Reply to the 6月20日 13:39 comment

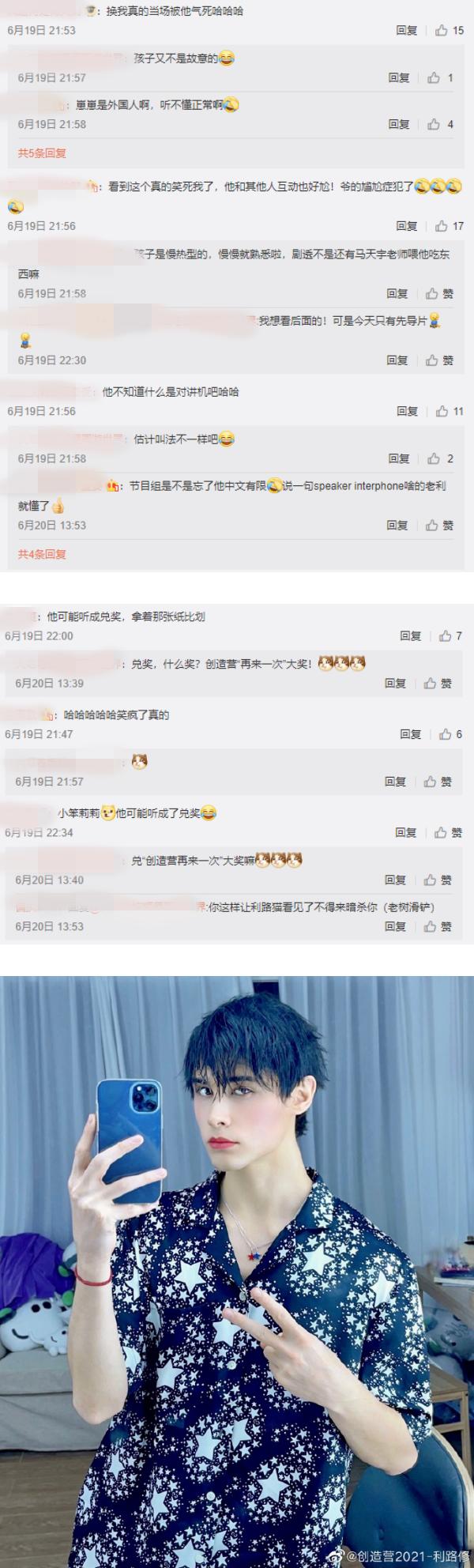coord(395,683)
